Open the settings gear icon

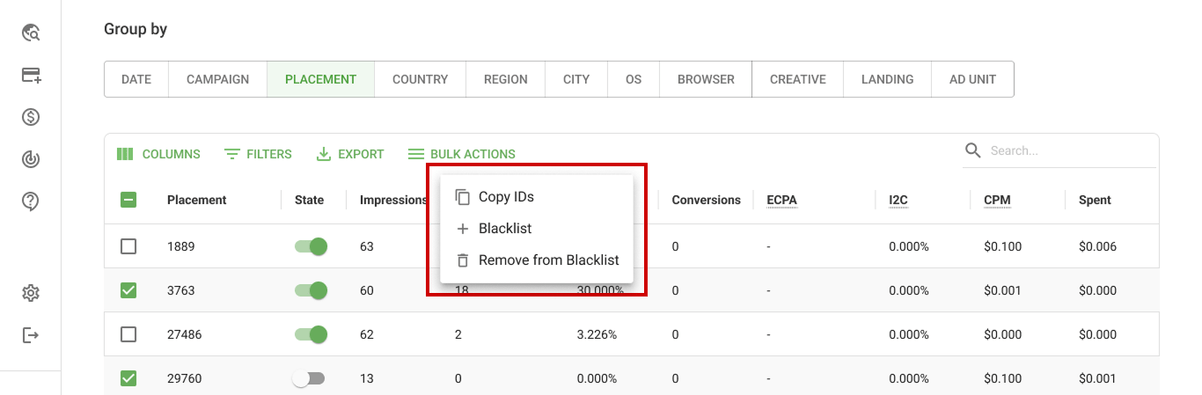[31, 293]
